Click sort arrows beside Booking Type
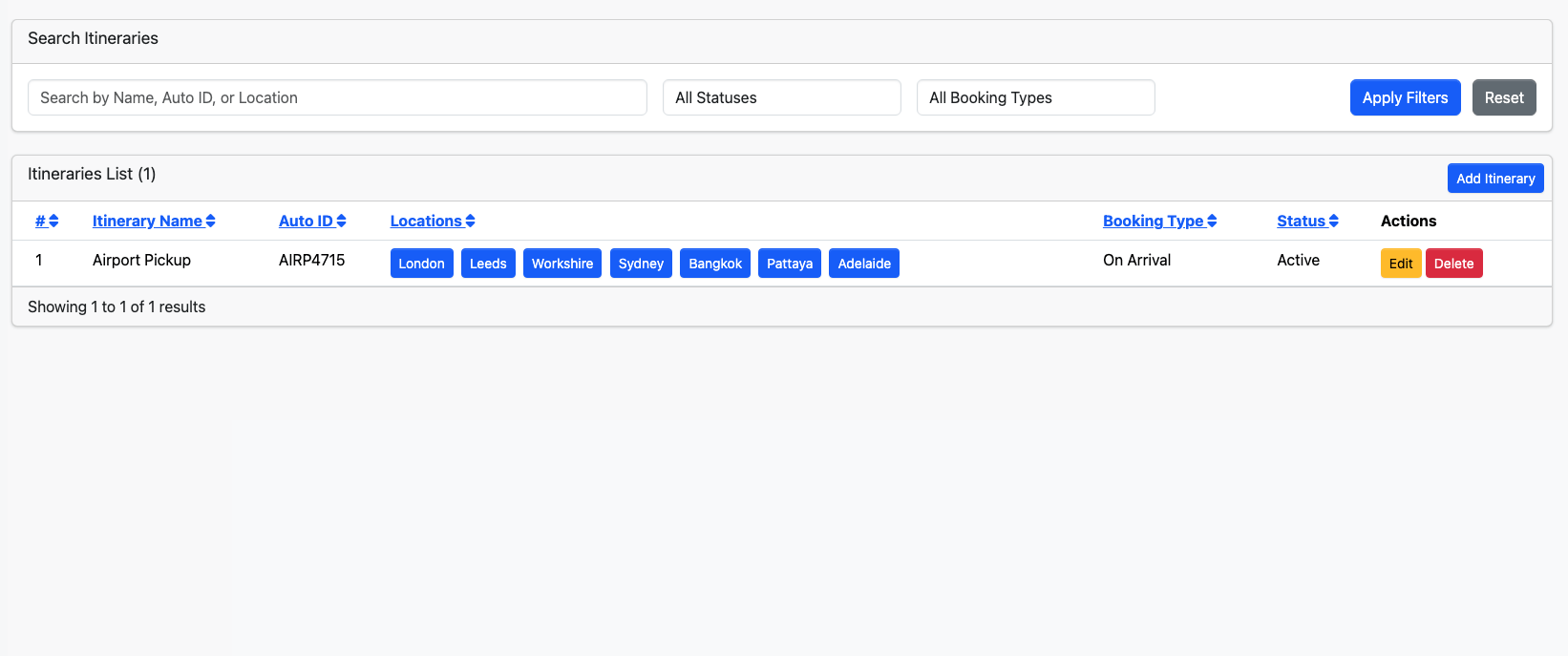This screenshot has height=656, width=1568. click(x=1212, y=221)
